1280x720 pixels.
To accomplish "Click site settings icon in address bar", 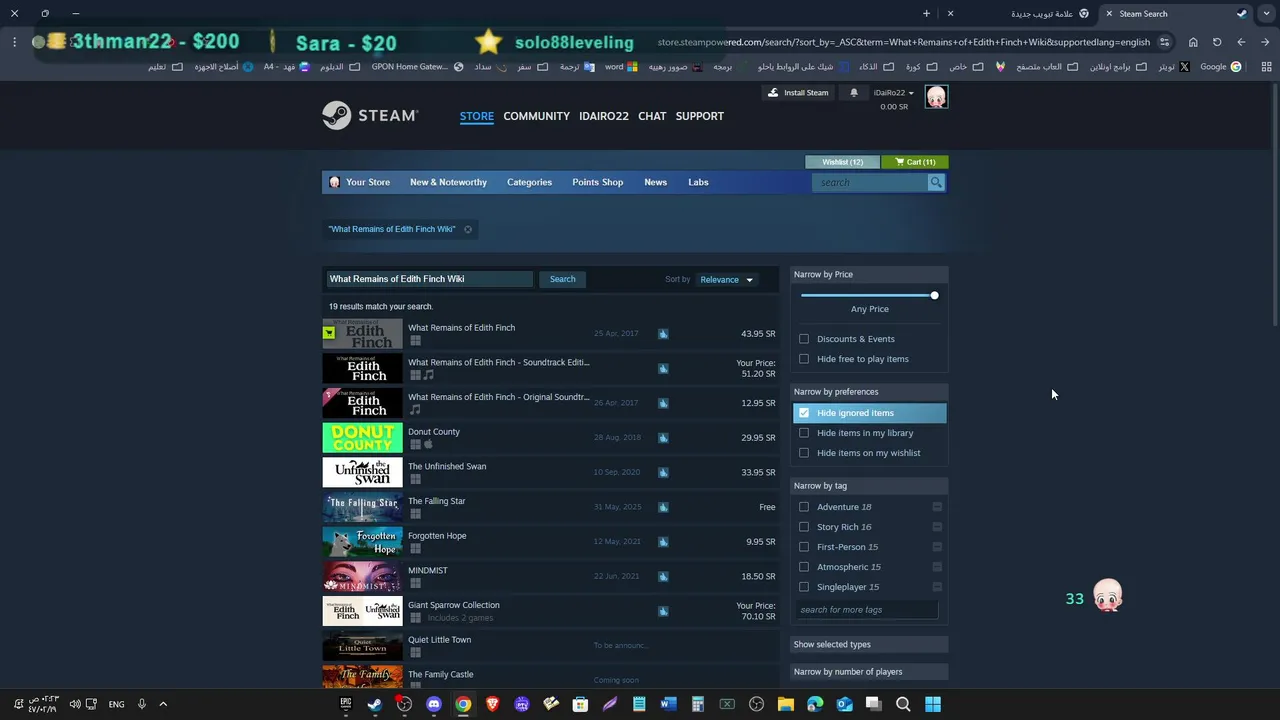I will pos(1165,42).
